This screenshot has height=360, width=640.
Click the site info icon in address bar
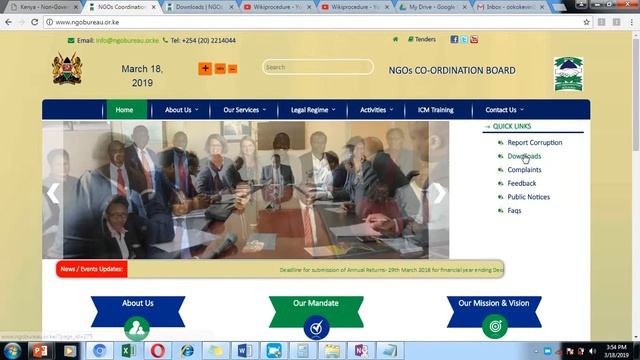(x=49, y=22)
